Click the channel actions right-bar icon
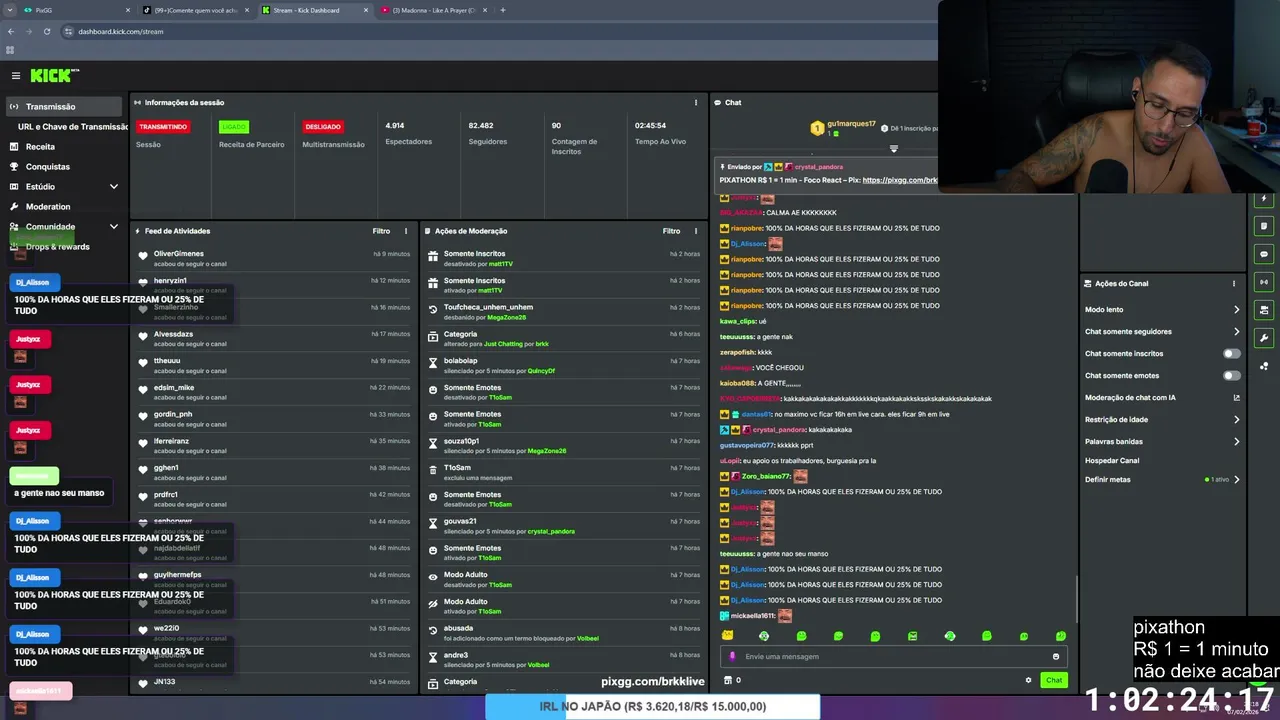Screen dimensions: 1280x720 click(1264, 310)
